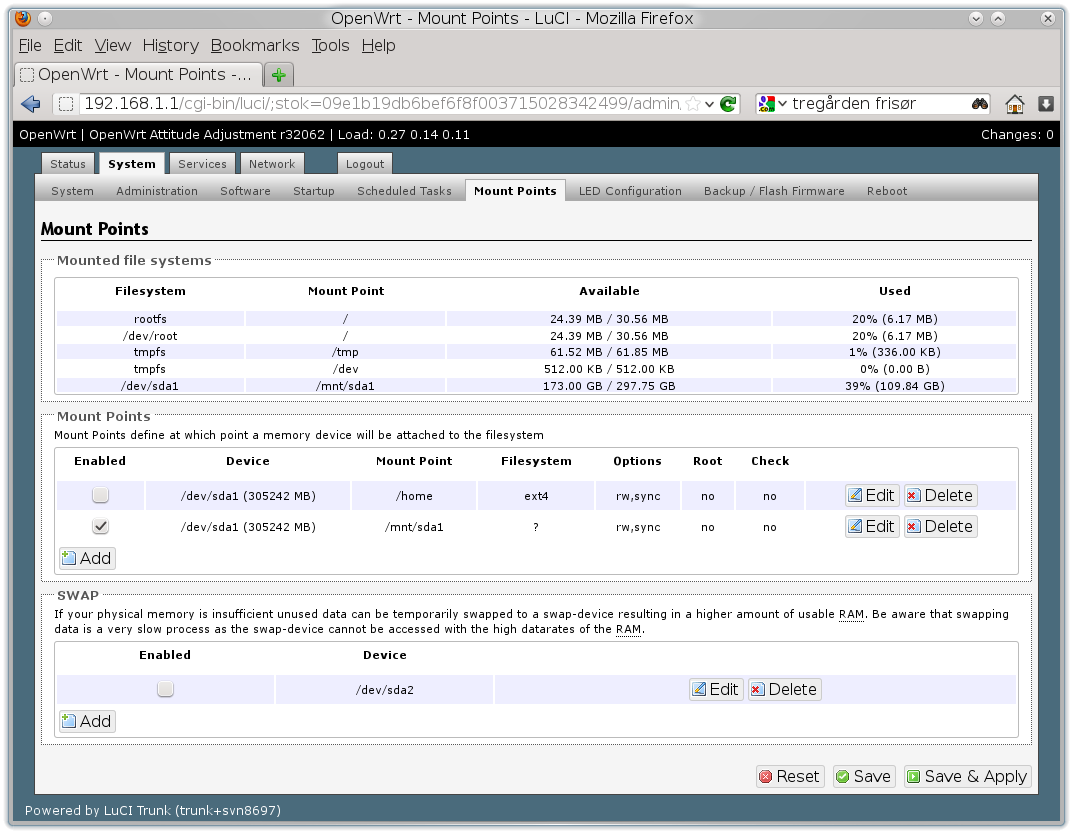Open the Help menu
1073x834 pixels.
(x=378, y=45)
